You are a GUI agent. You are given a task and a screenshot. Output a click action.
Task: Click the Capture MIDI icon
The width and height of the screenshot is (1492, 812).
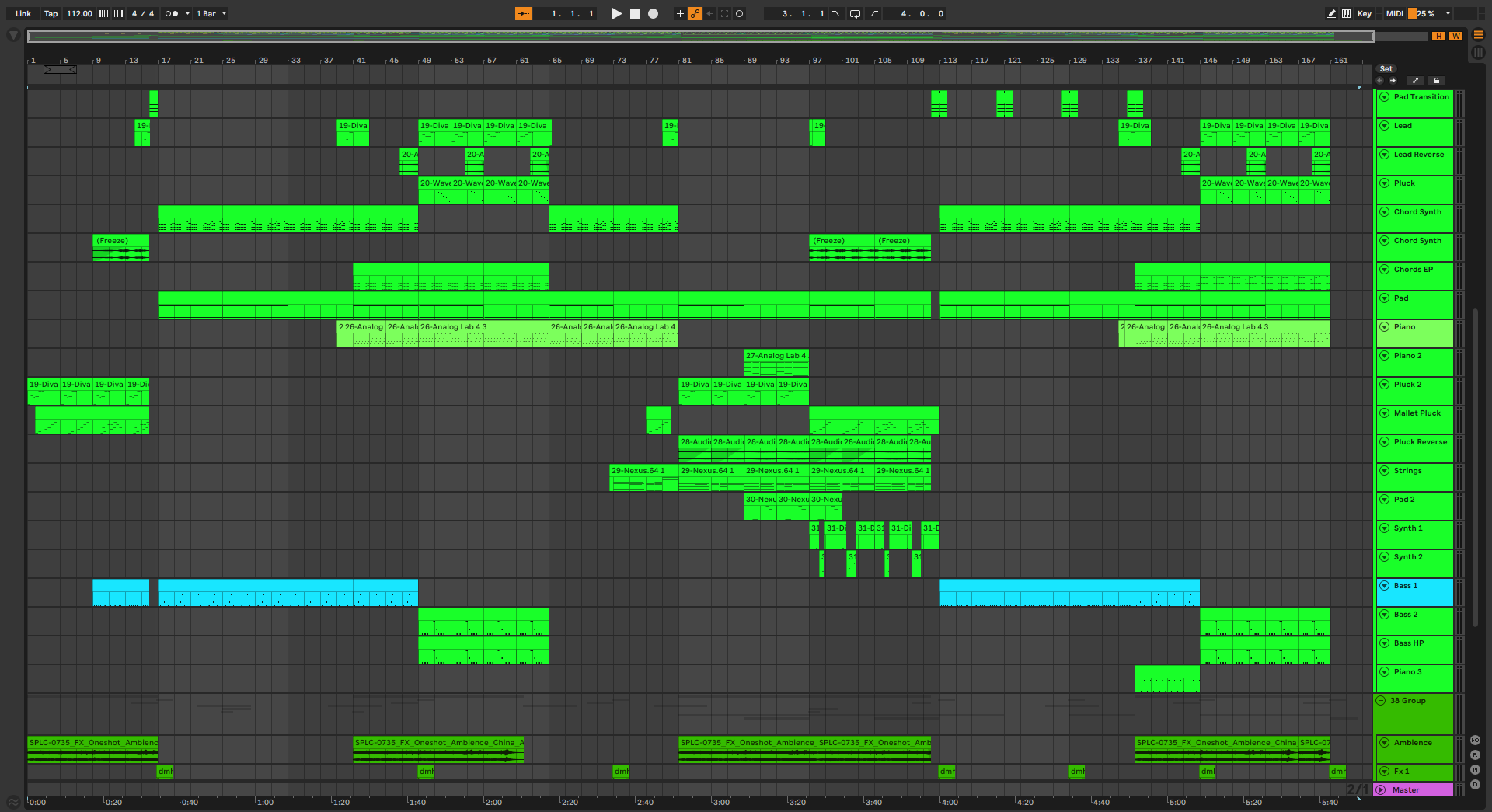pos(724,13)
